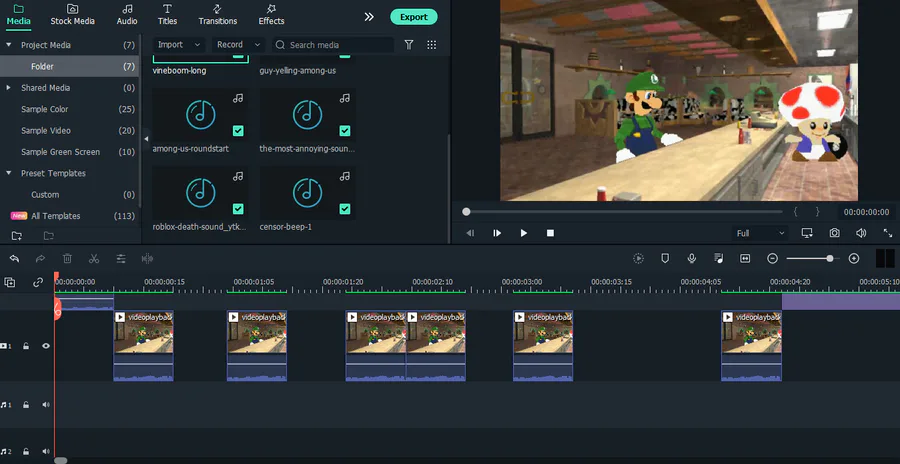Viewport: 900px width, 464px height.
Task: Undo last edit in timeline toolbar
Action: tap(14, 259)
